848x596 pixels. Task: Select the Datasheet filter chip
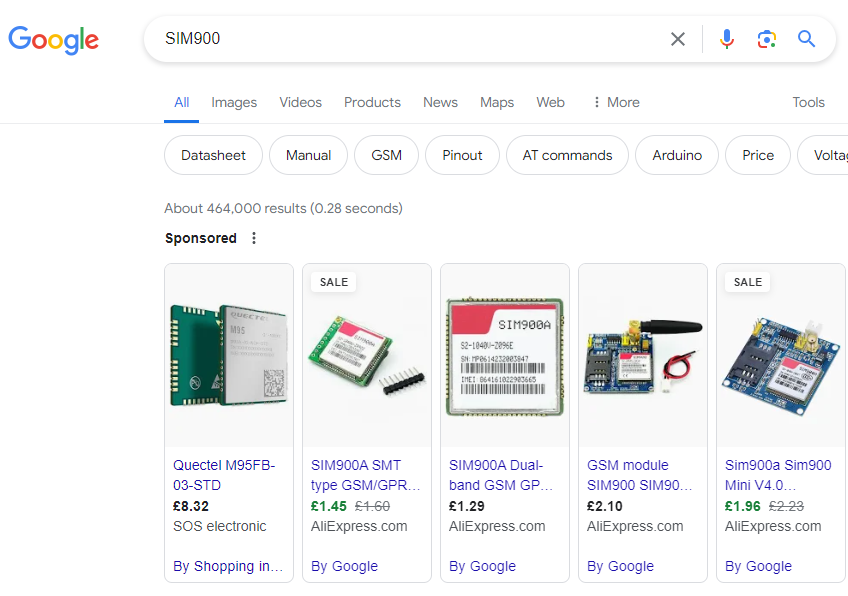tap(213, 155)
